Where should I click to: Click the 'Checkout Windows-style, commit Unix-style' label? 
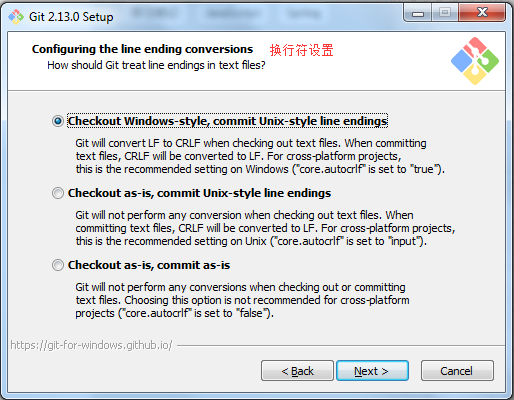[x=227, y=121]
